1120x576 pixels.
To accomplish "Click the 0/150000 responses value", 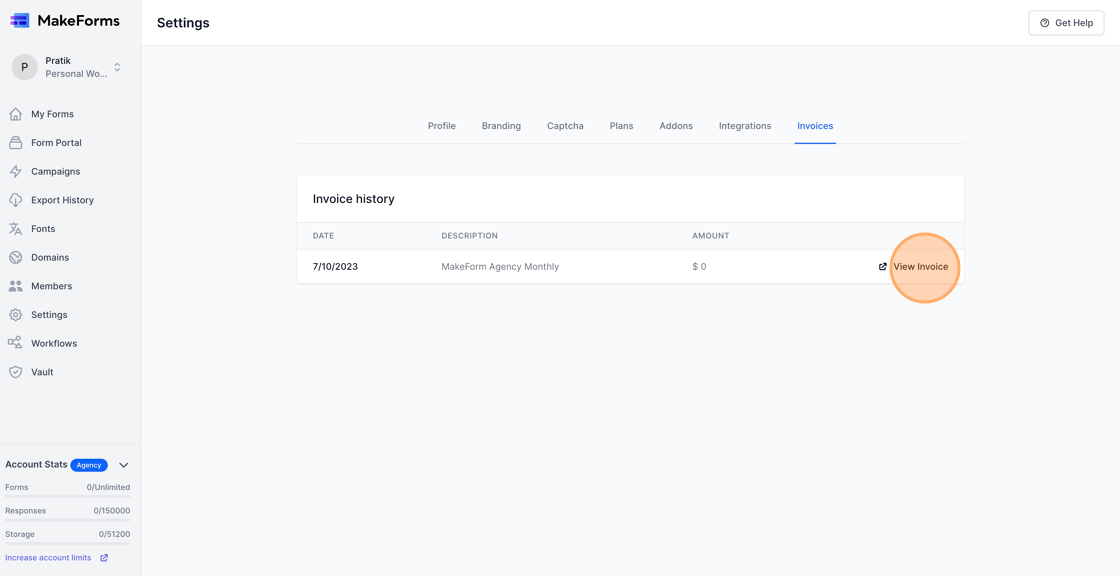I will [x=111, y=511].
